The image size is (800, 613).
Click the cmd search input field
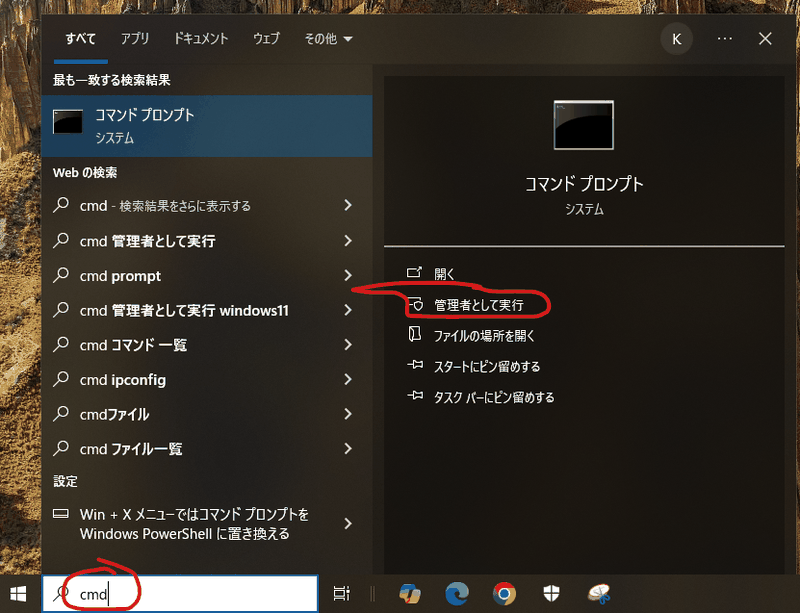point(180,594)
